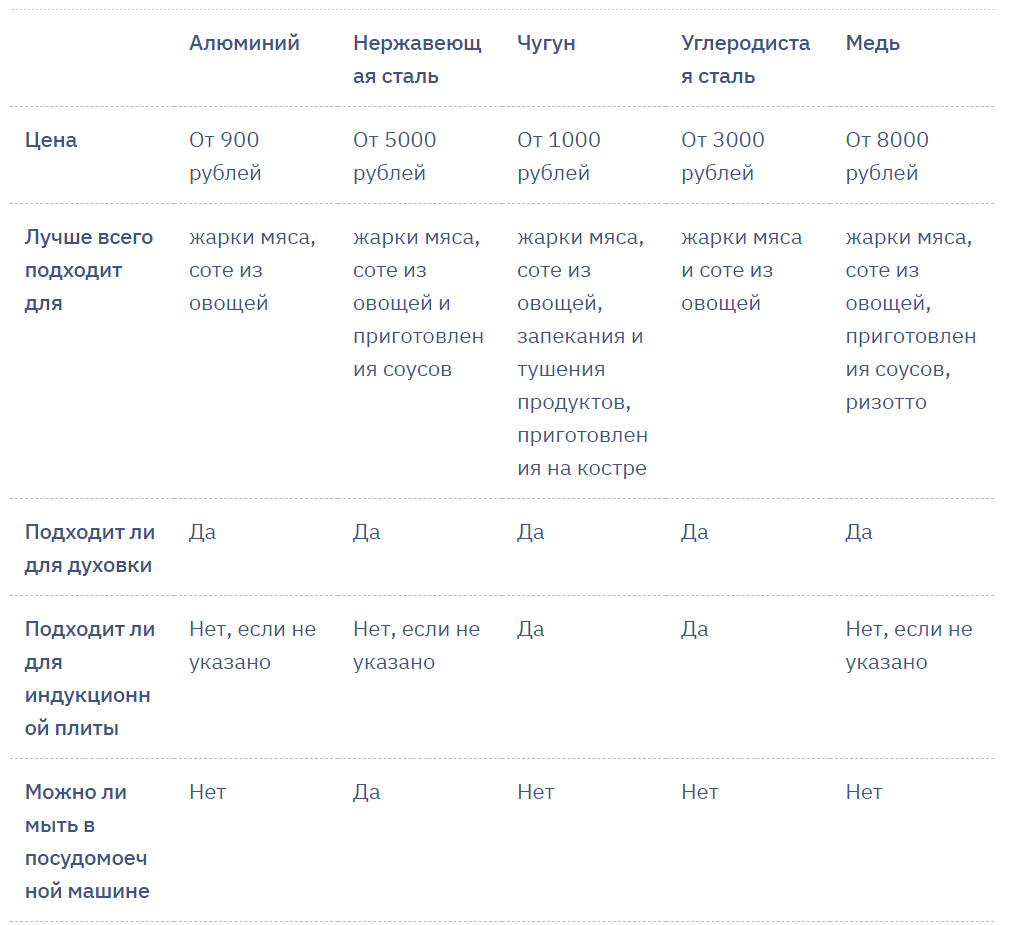Click the 'От 1000 рублей' price cell
This screenshot has height=925, width=1010.
pos(558,156)
